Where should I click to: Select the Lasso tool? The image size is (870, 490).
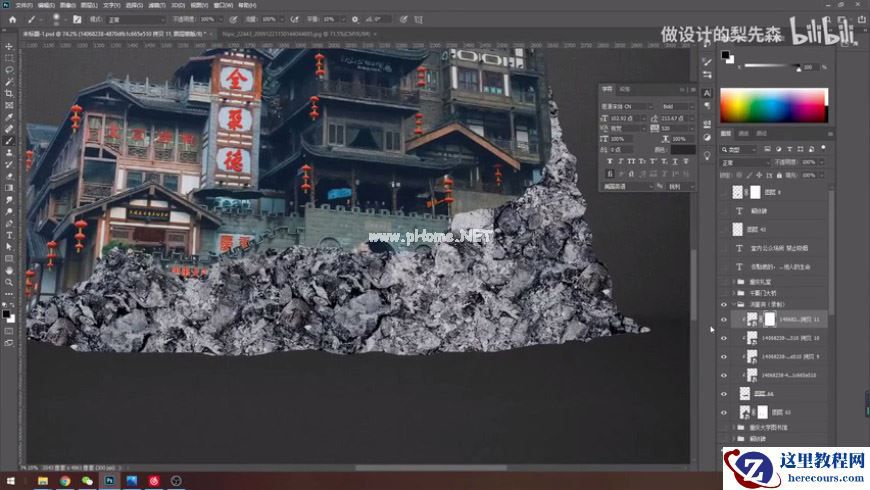pos(9,70)
